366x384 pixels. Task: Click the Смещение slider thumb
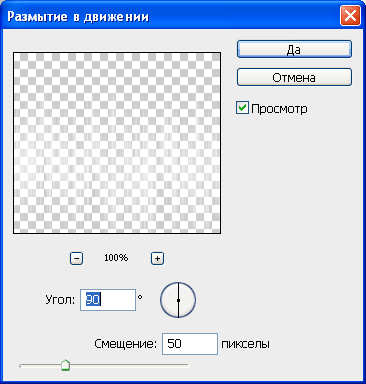(x=66, y=365)
